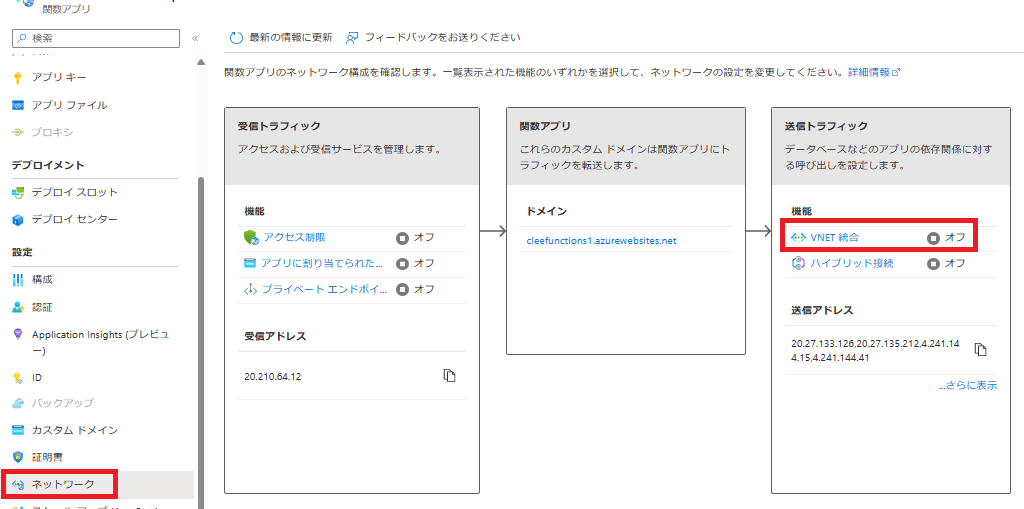1024x509 pixels.
Task: Click the 証明書 shield icon
Action: pyautogui.click(x=18, y=457)
